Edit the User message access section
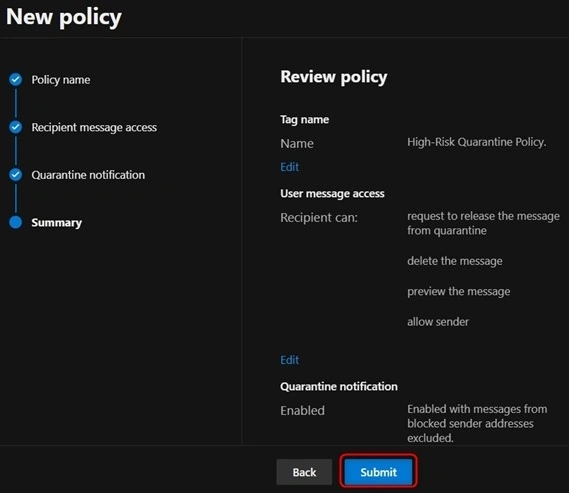The image size is (569, 493). click(290, 360)
